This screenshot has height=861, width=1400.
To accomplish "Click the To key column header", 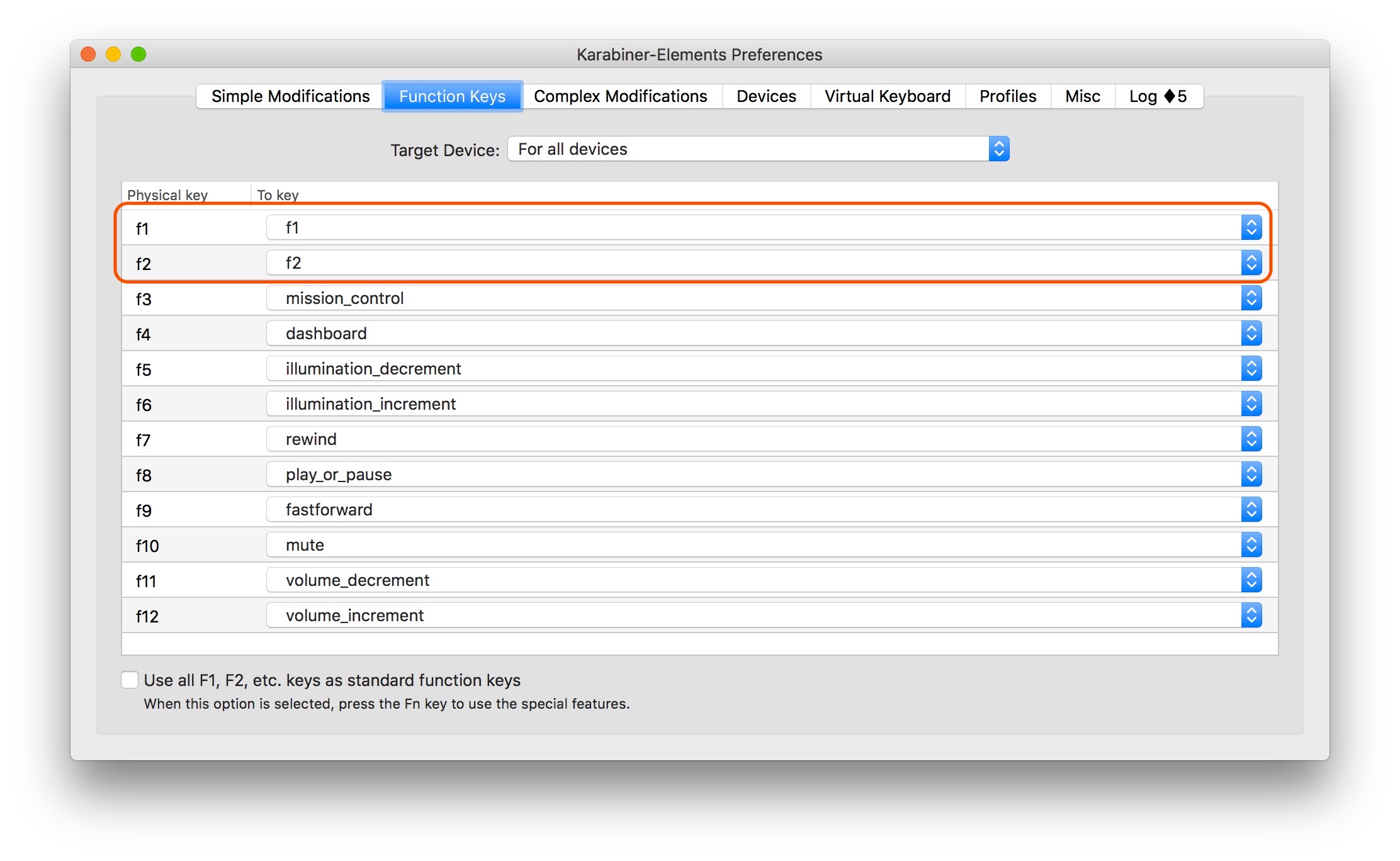I will click(278, 195).
